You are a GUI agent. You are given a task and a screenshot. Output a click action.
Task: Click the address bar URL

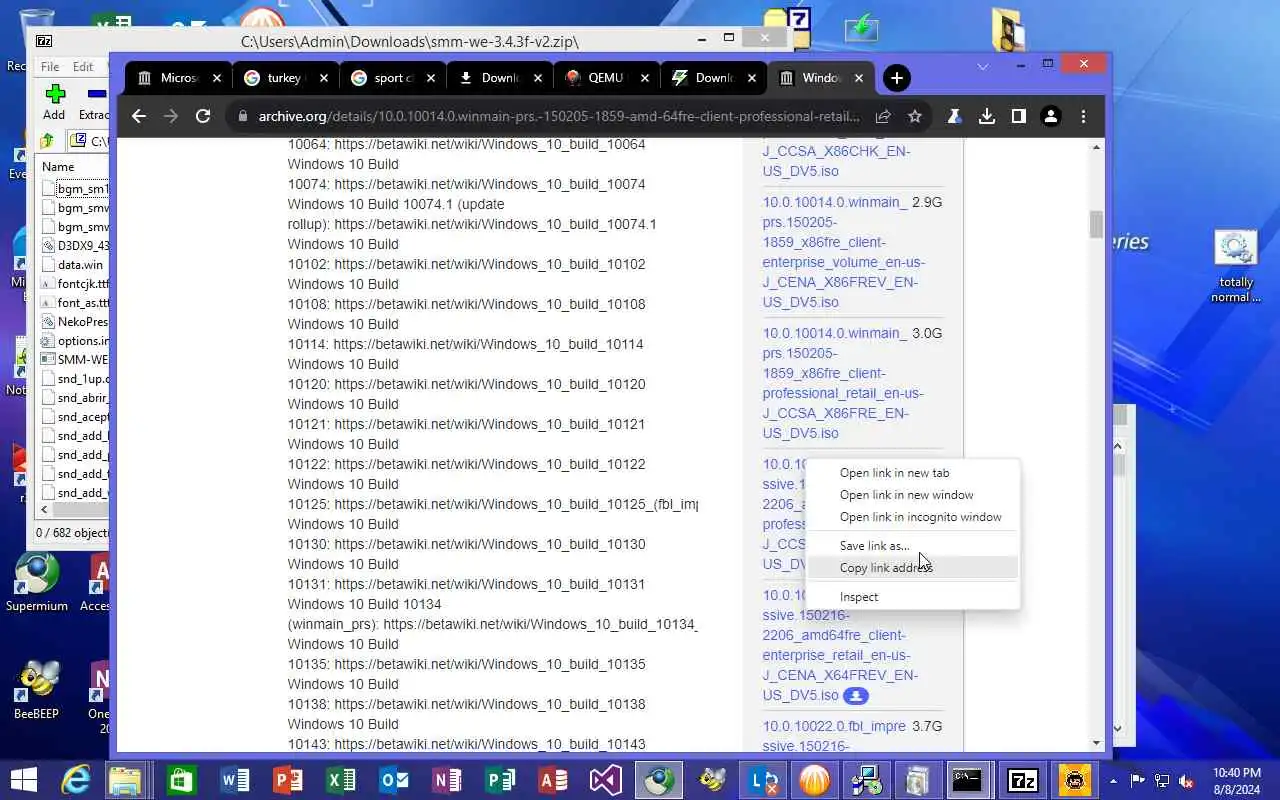[x=559, y=116]
